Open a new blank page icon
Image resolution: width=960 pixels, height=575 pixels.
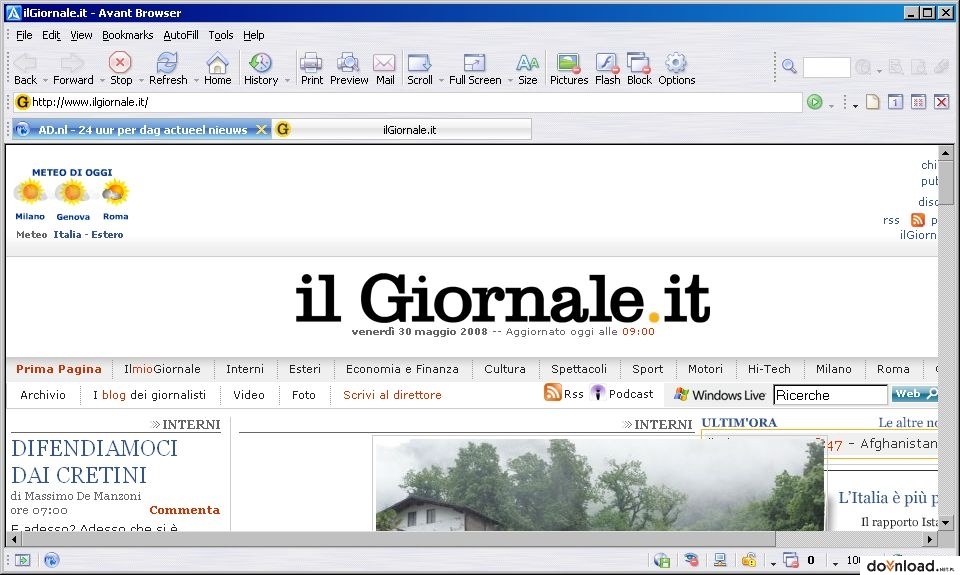click(x=872, y=102)
